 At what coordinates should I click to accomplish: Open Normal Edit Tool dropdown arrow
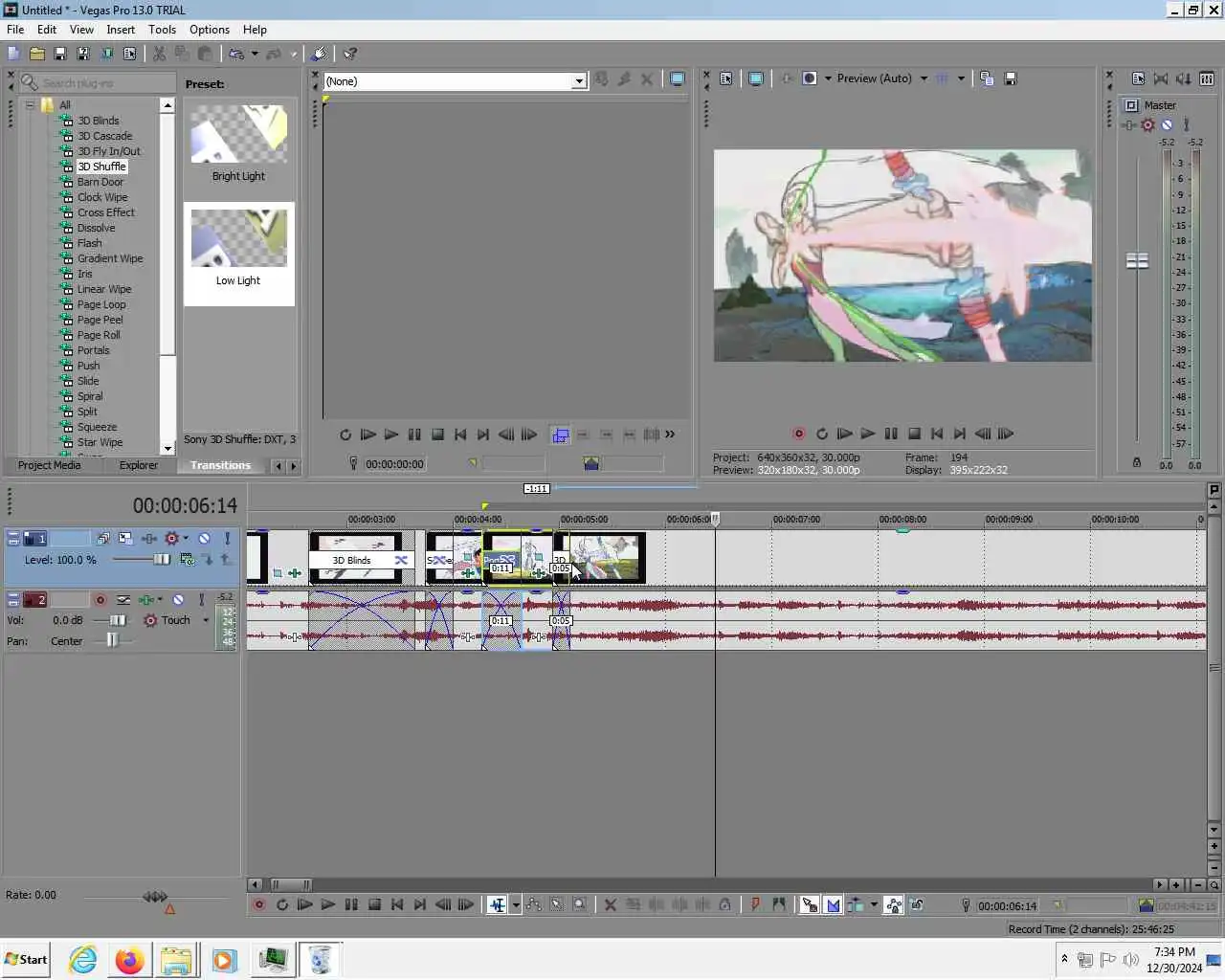pos(516,904)
